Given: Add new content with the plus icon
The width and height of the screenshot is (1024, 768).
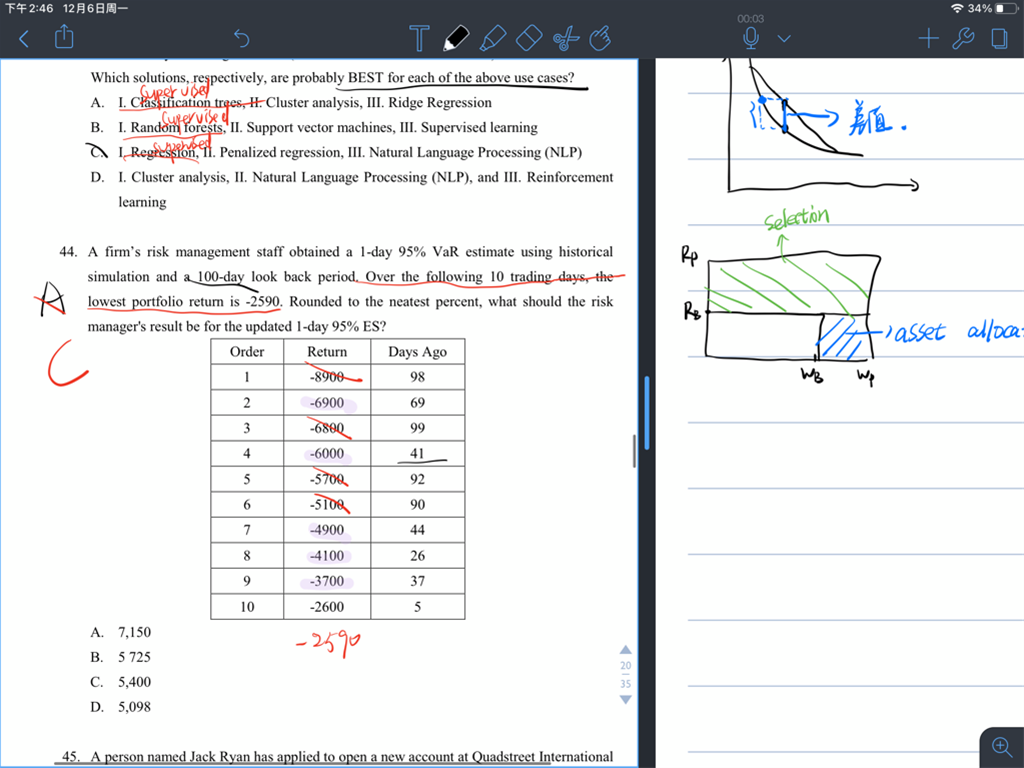Looking at the screenshot, I should click(928, 39).
